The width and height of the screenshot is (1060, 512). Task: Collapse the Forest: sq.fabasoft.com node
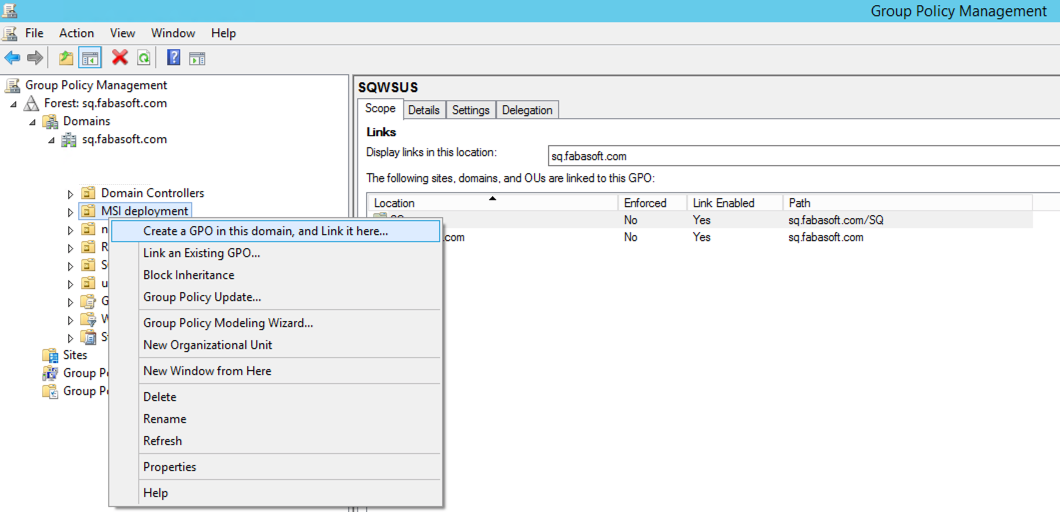[14, 104]
